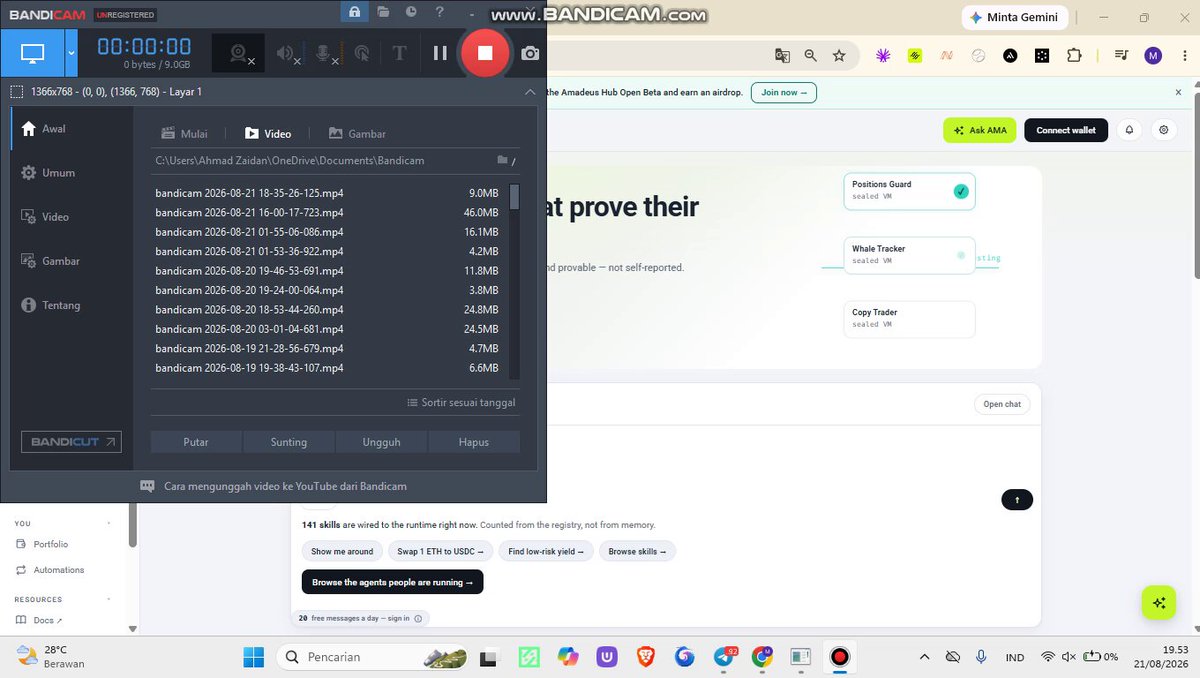Open the Windows Start menu
This screenshot has width=1200, height=678.
254,657
